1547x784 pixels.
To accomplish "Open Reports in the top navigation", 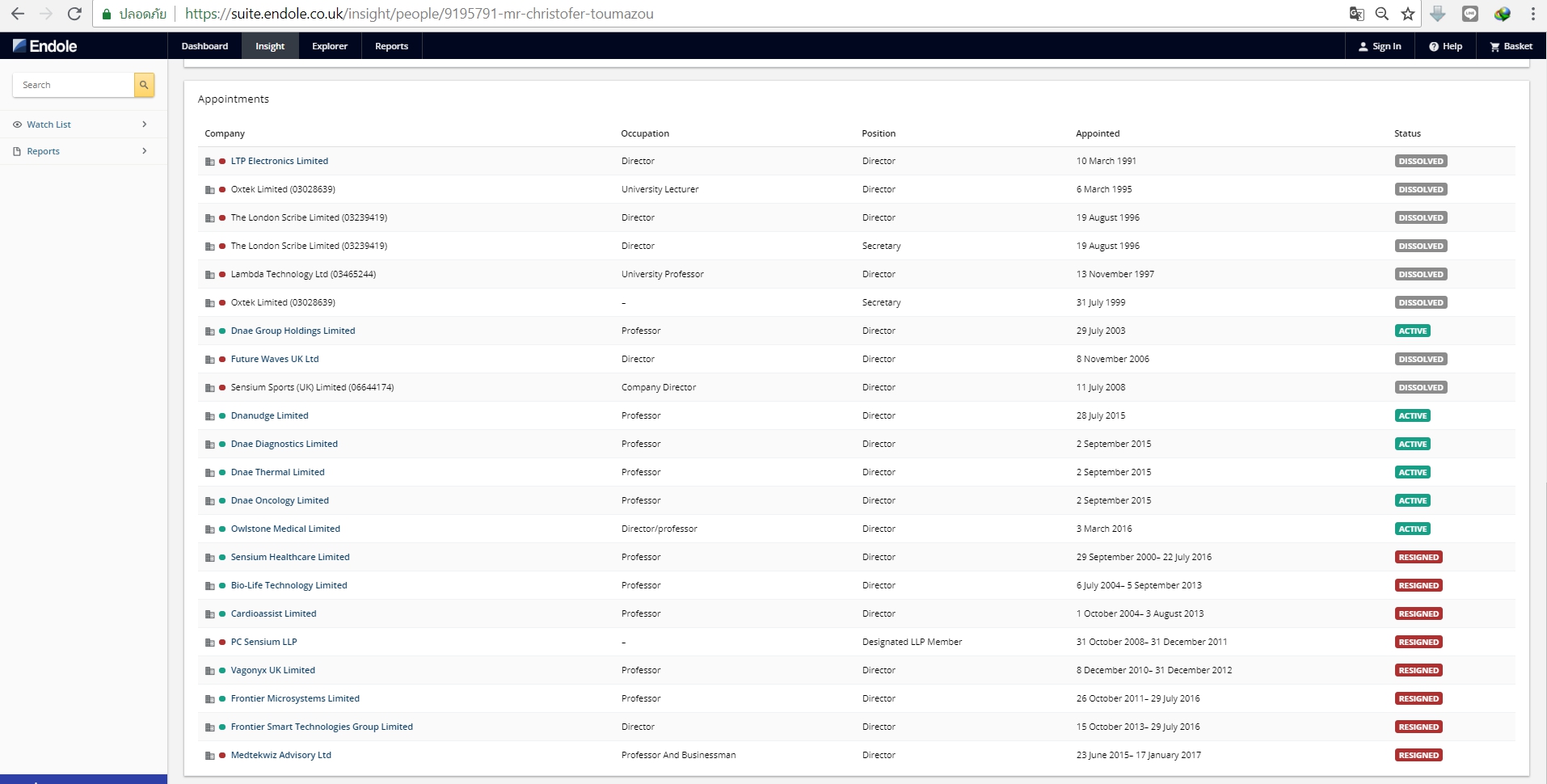I will pos(391,46).
